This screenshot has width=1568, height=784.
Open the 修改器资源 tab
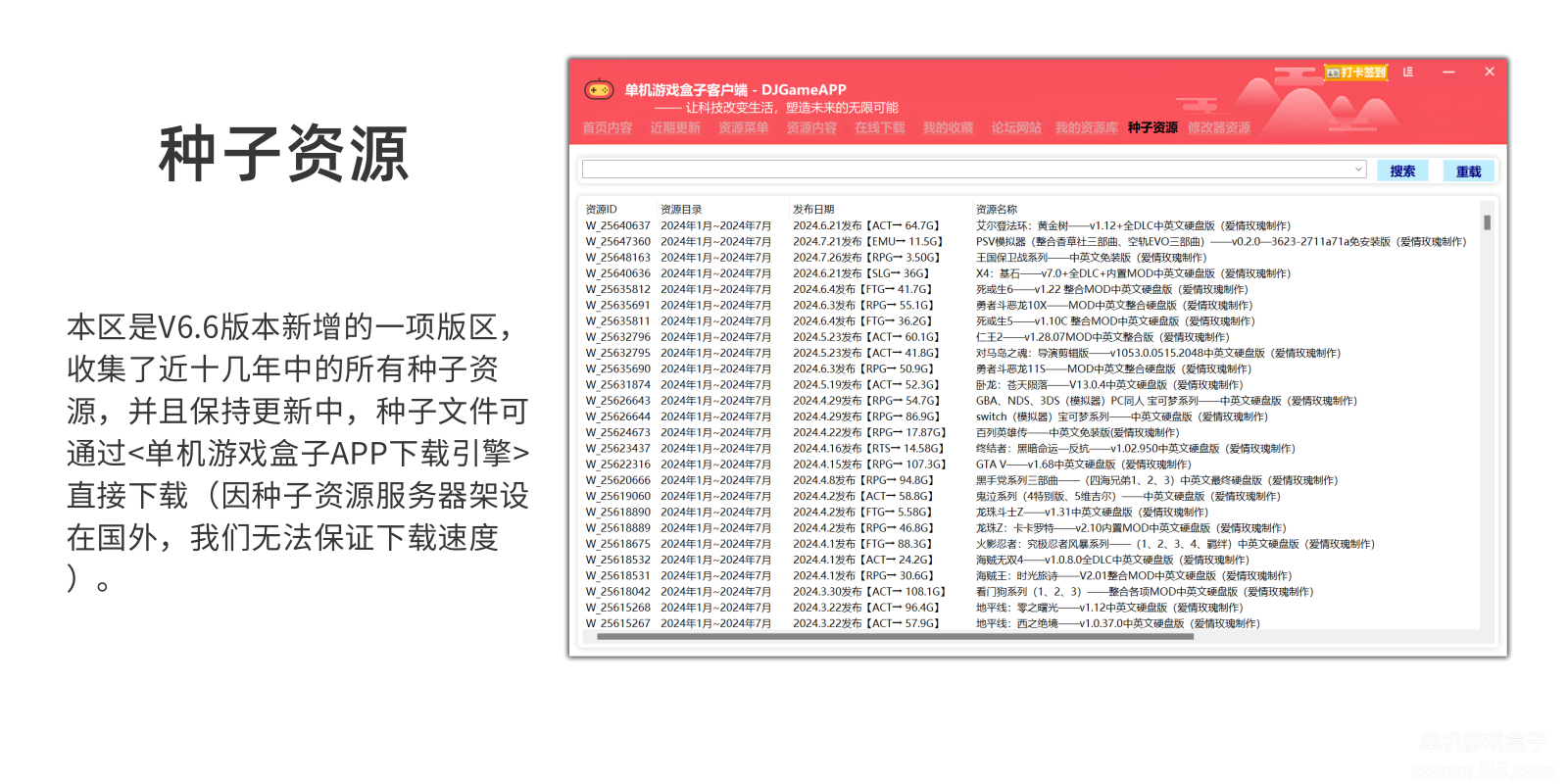1219,128
